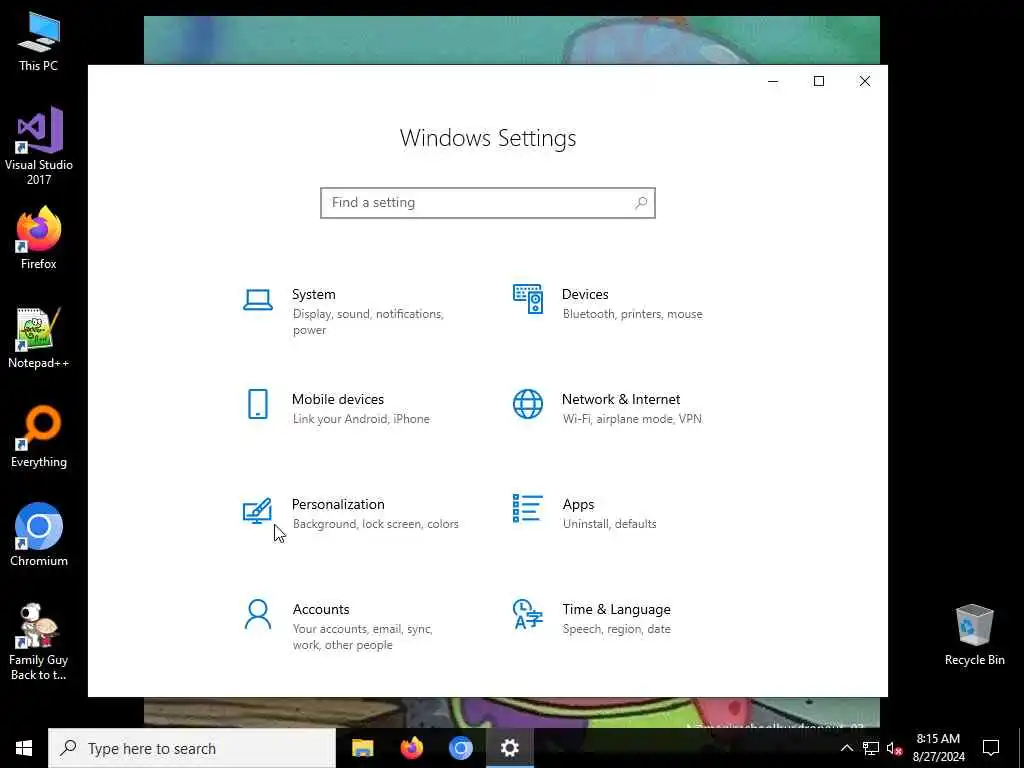
Task: Click the Find a setting search box
Action: point(488,202)
